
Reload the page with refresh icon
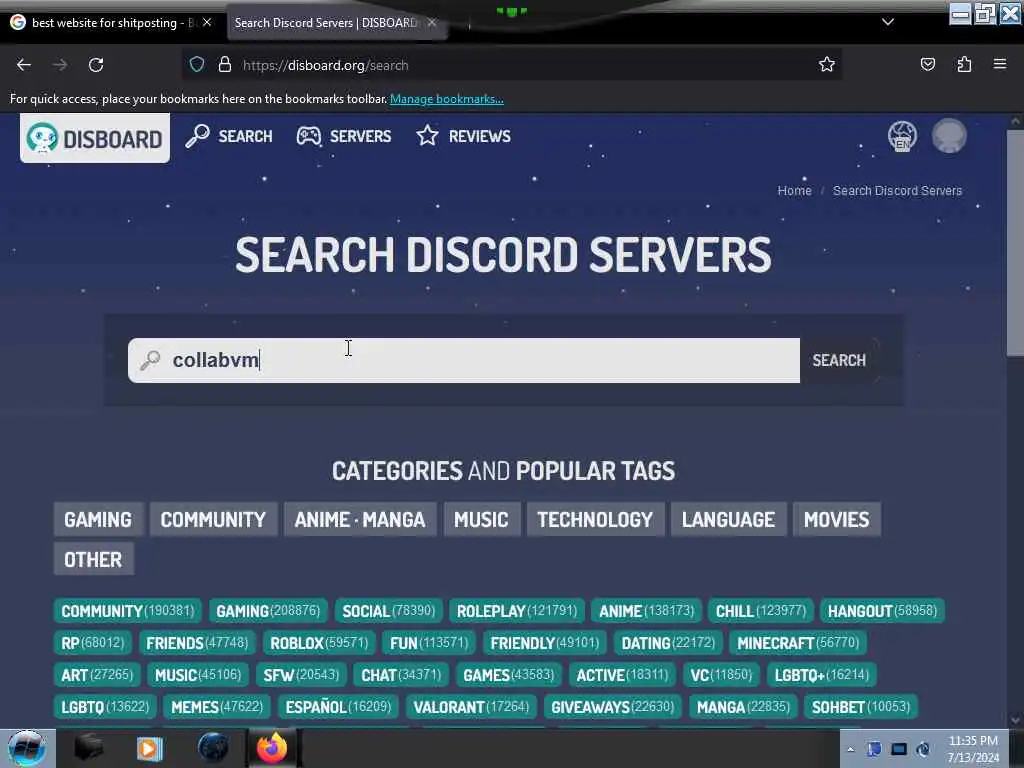96,65
